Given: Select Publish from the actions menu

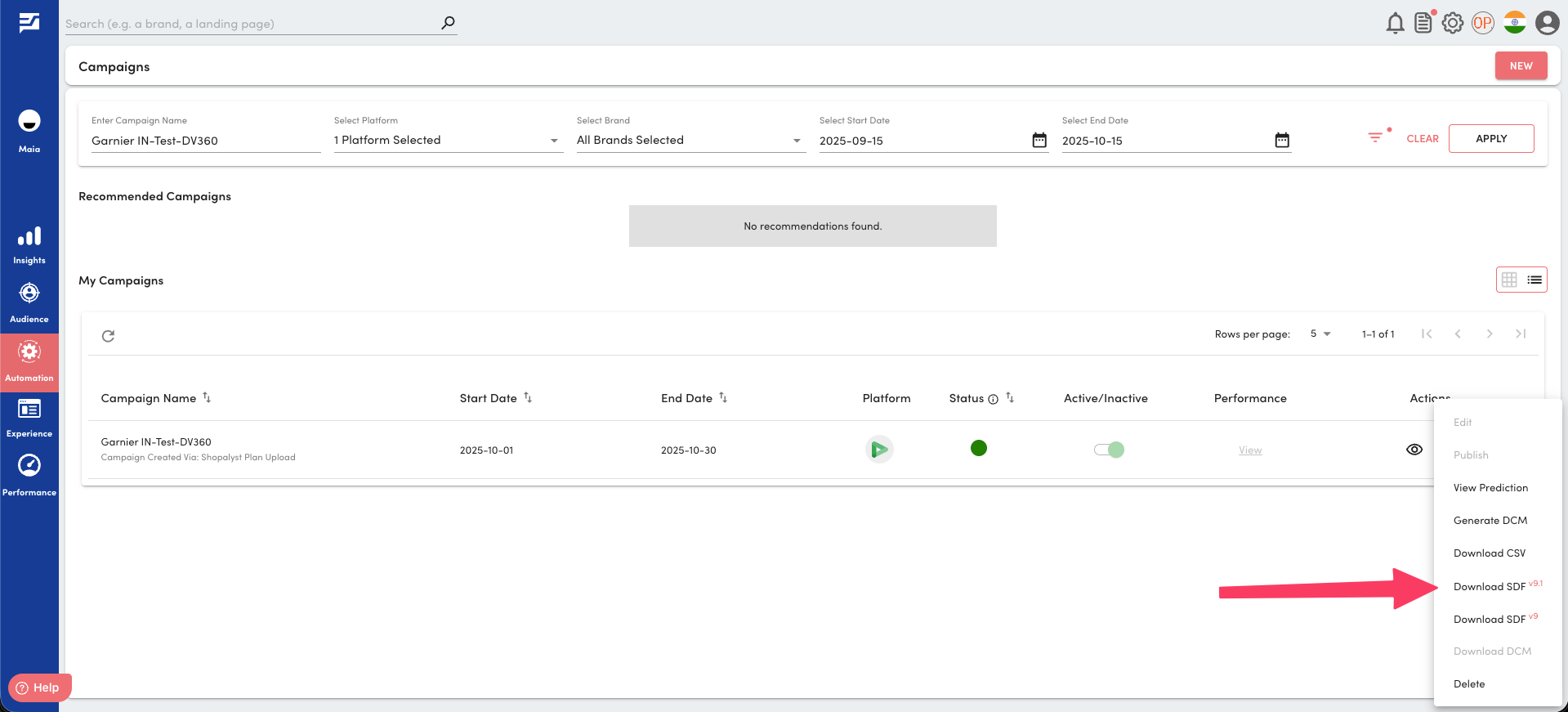Looking at the screenshot, I should (x=1498, y=455).
